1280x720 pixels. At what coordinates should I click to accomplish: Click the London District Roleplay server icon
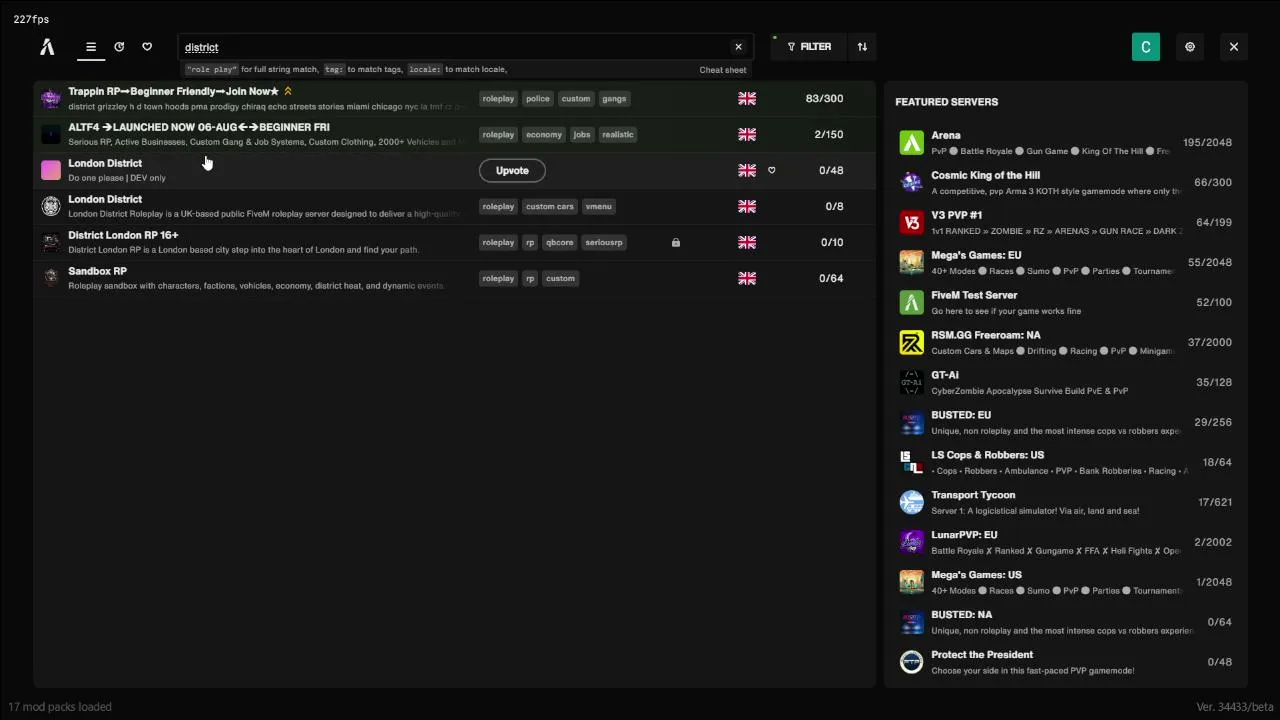pyautogui.click(x=51, y=206)
